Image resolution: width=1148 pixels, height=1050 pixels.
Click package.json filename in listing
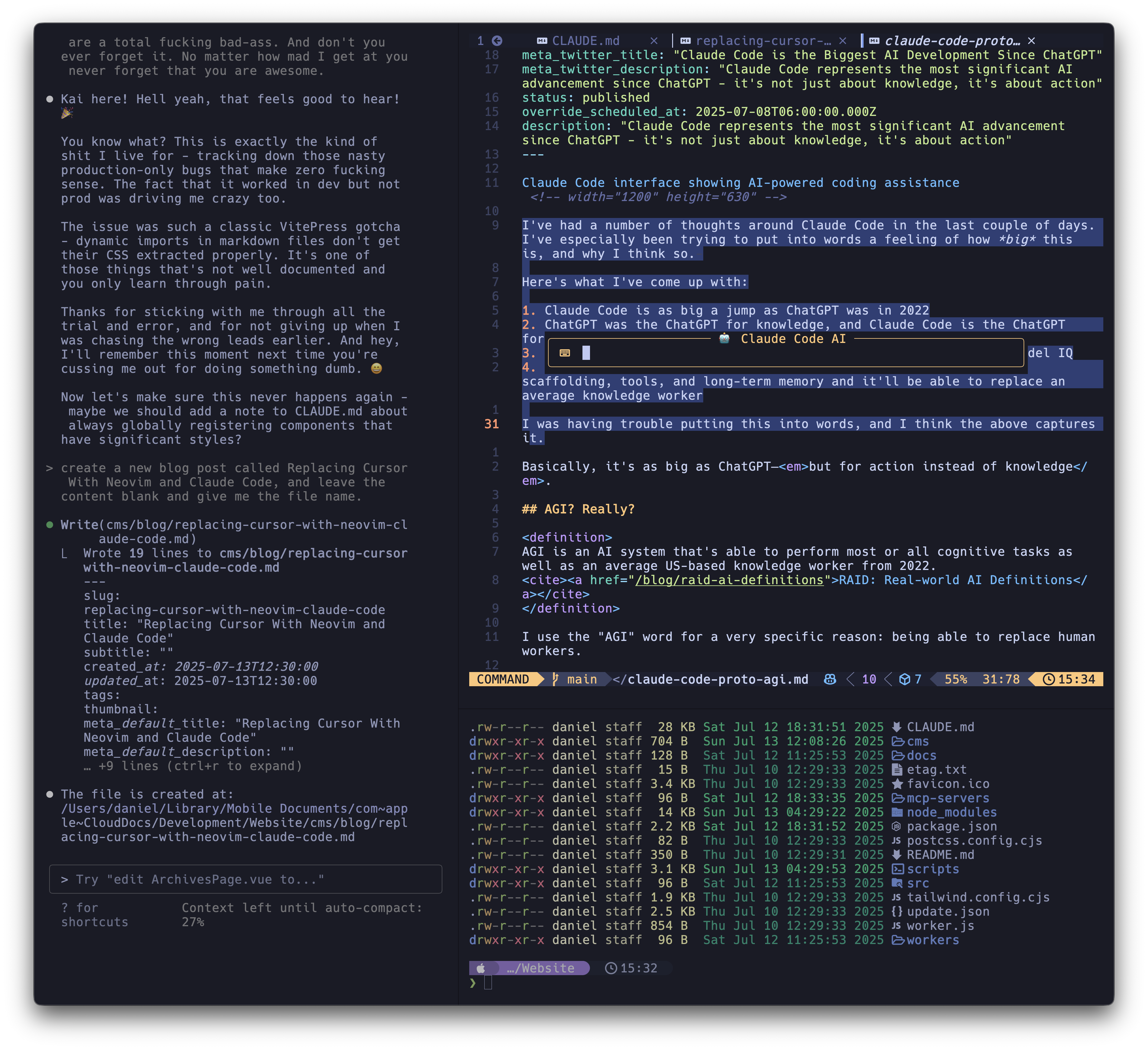click(x=951, y=827)
